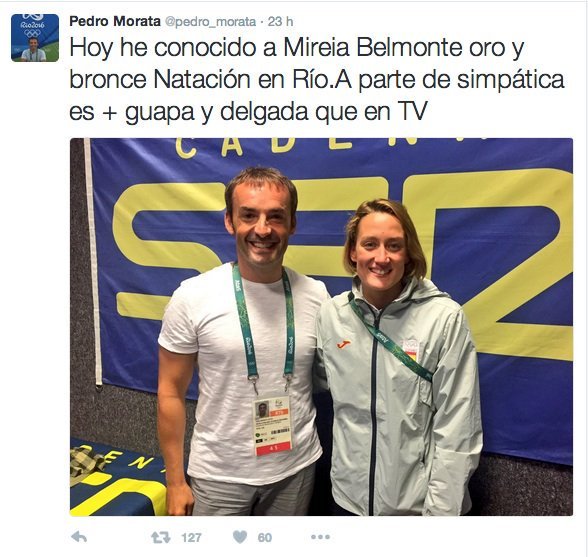Click the reply arrow icon
This screenshot has width=588, height=557.
pos(79,537)
